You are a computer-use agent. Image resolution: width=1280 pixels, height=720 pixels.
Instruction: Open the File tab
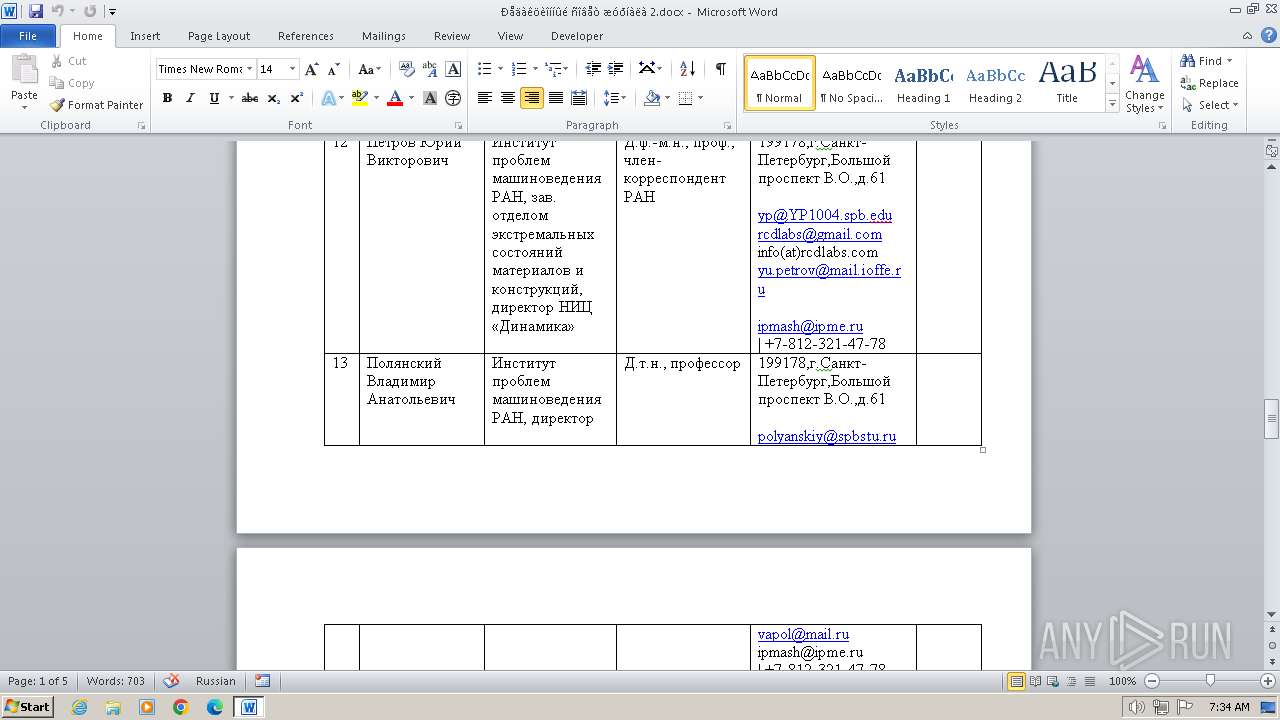tap(28, 36)
